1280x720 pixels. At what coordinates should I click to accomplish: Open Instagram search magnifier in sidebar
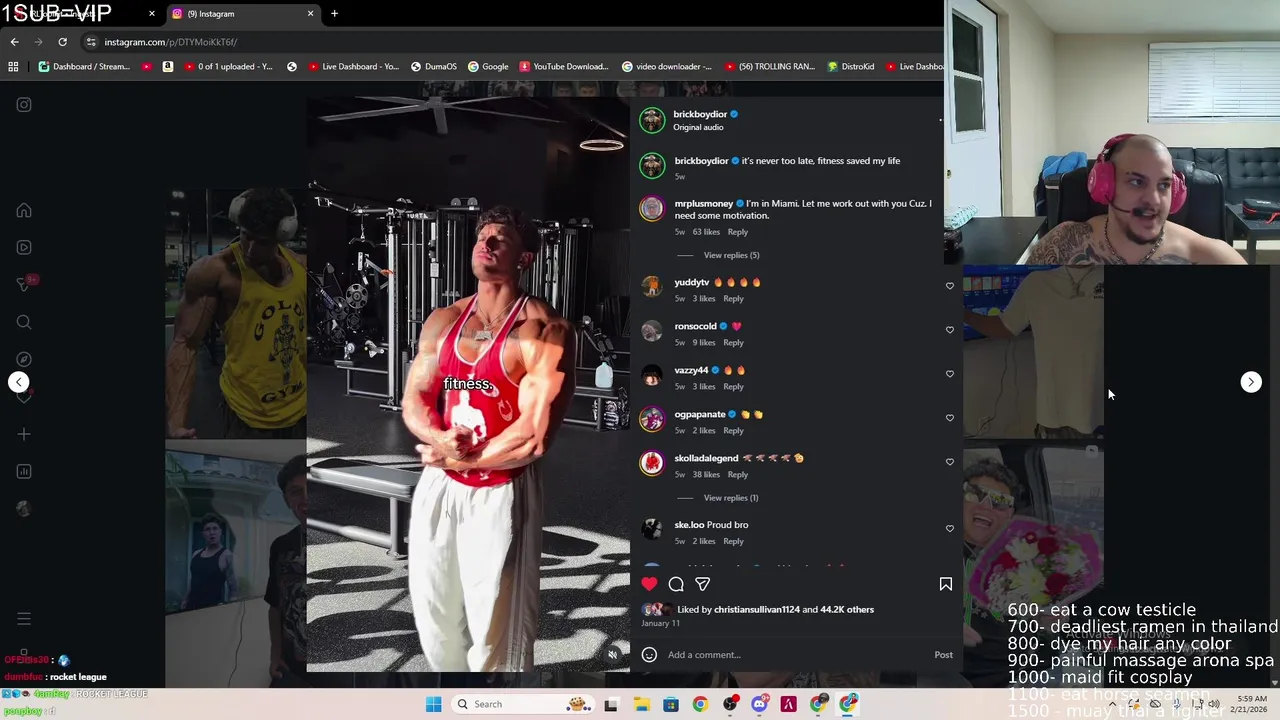24,322
